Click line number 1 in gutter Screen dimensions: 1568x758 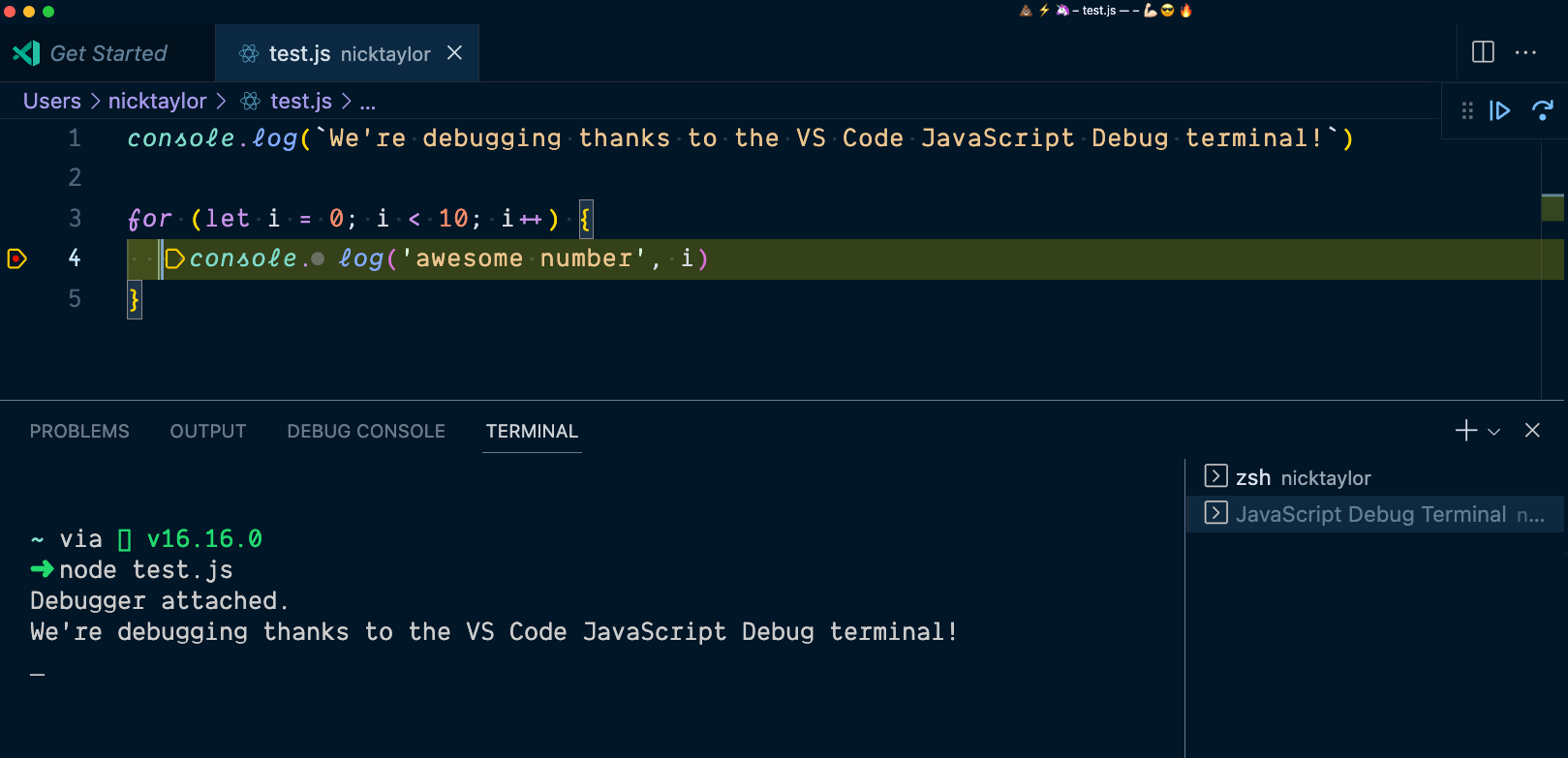click(75, 138)
